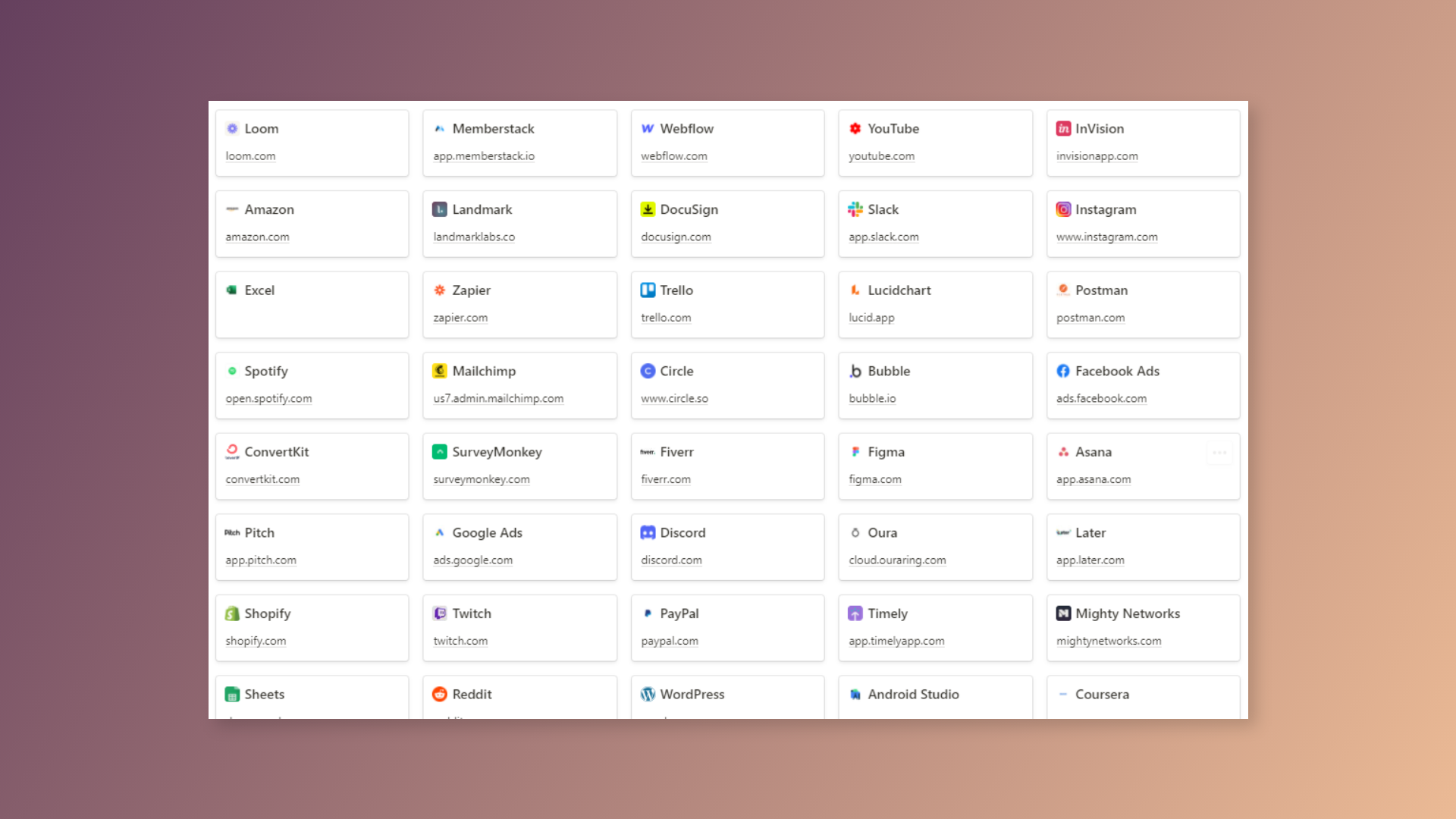Viewport: 1456px width, 819px height.
Task: Click the YouTube card icon
Action: 855,129
